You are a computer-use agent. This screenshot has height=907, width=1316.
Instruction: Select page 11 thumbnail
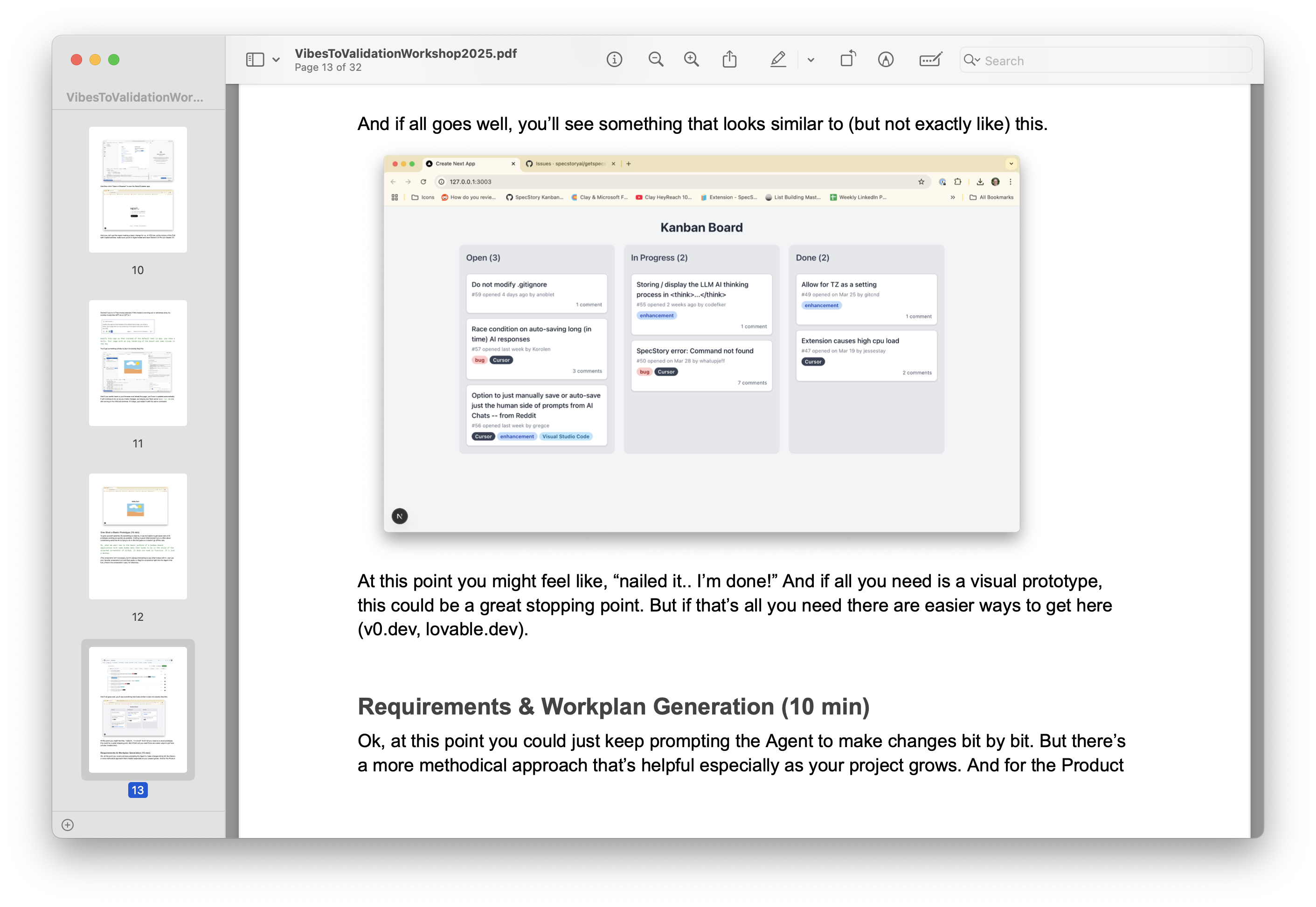(x=138, y=363)
